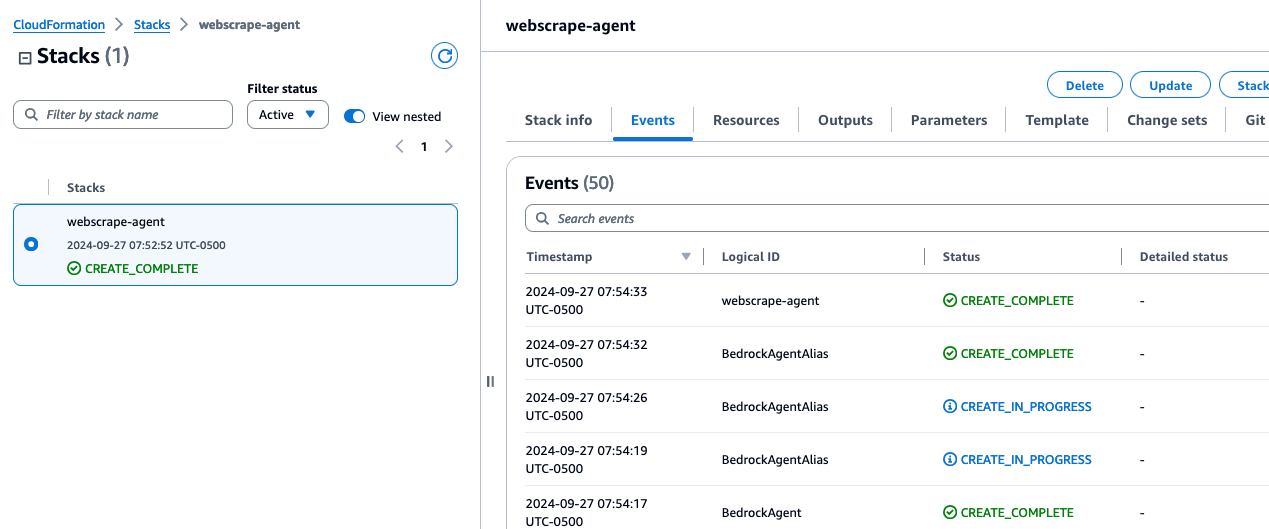Click the refresh stacks icon
The height and width of the screenshot is (529, 1269).
point(444,56)
